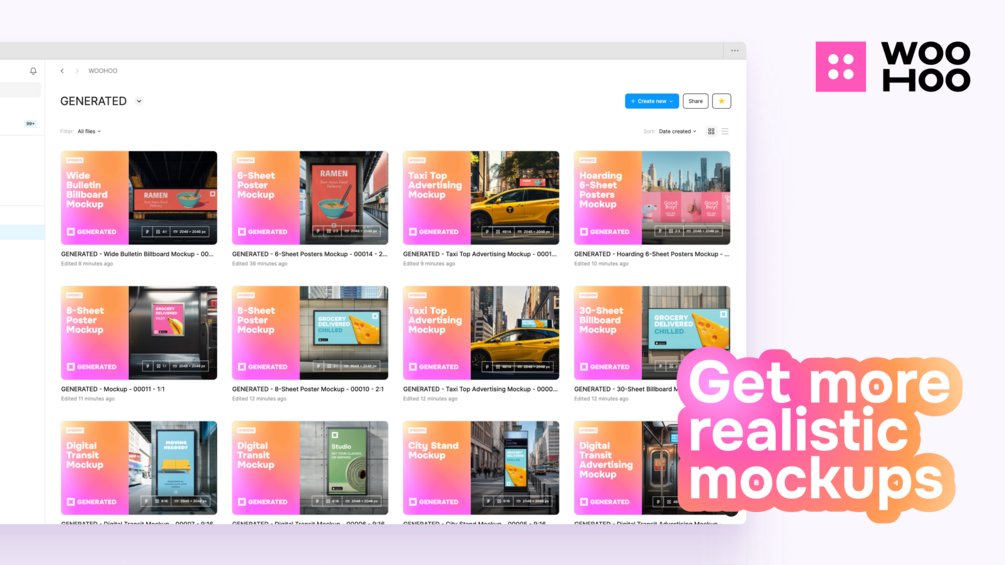Select file name 'GENERATED - Wide Bulletin Billboard Mockup'
The height and width of the screenshot is (565, 1005).
[137, 254]
